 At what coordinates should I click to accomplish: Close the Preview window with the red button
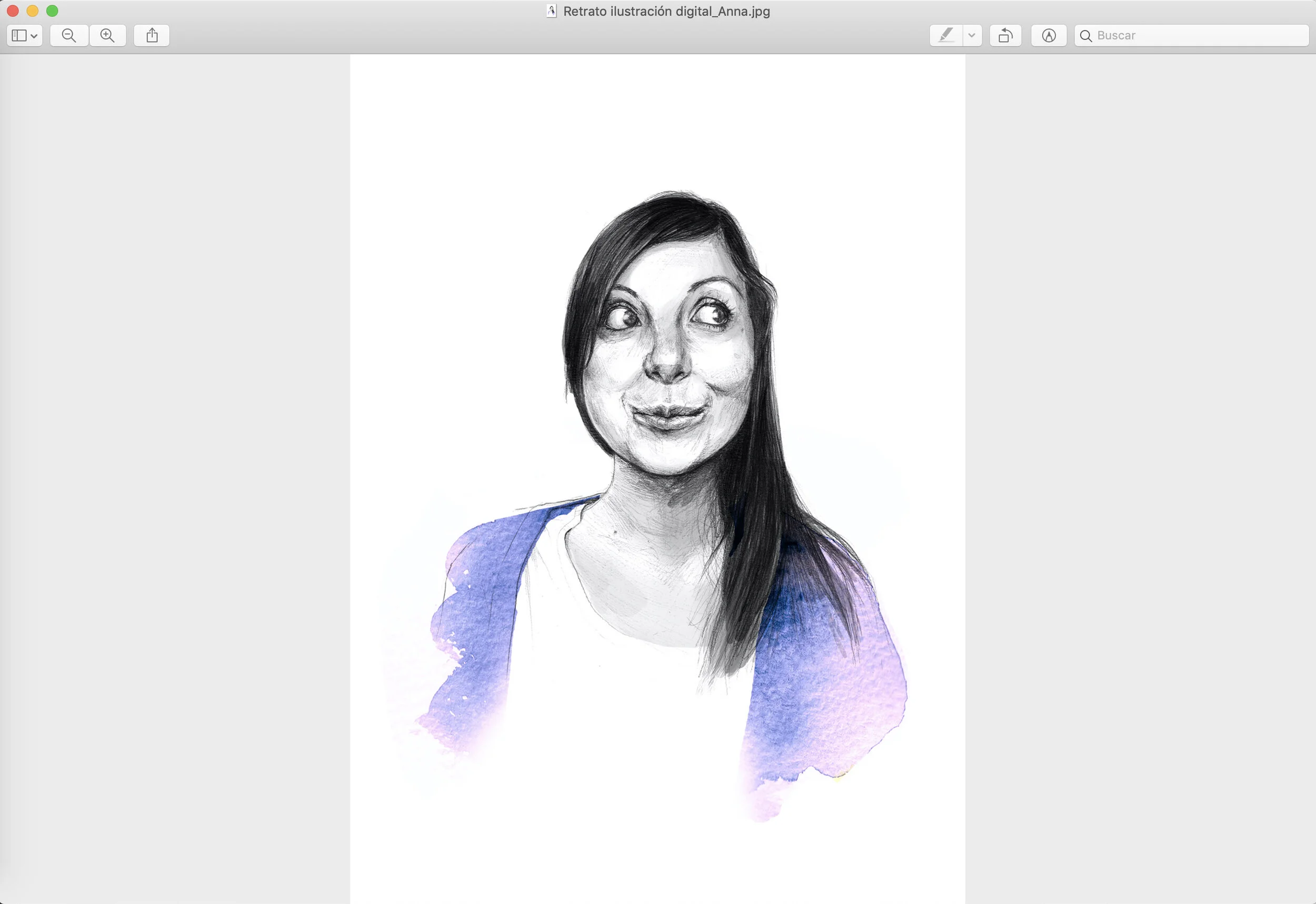pos(13,11)
